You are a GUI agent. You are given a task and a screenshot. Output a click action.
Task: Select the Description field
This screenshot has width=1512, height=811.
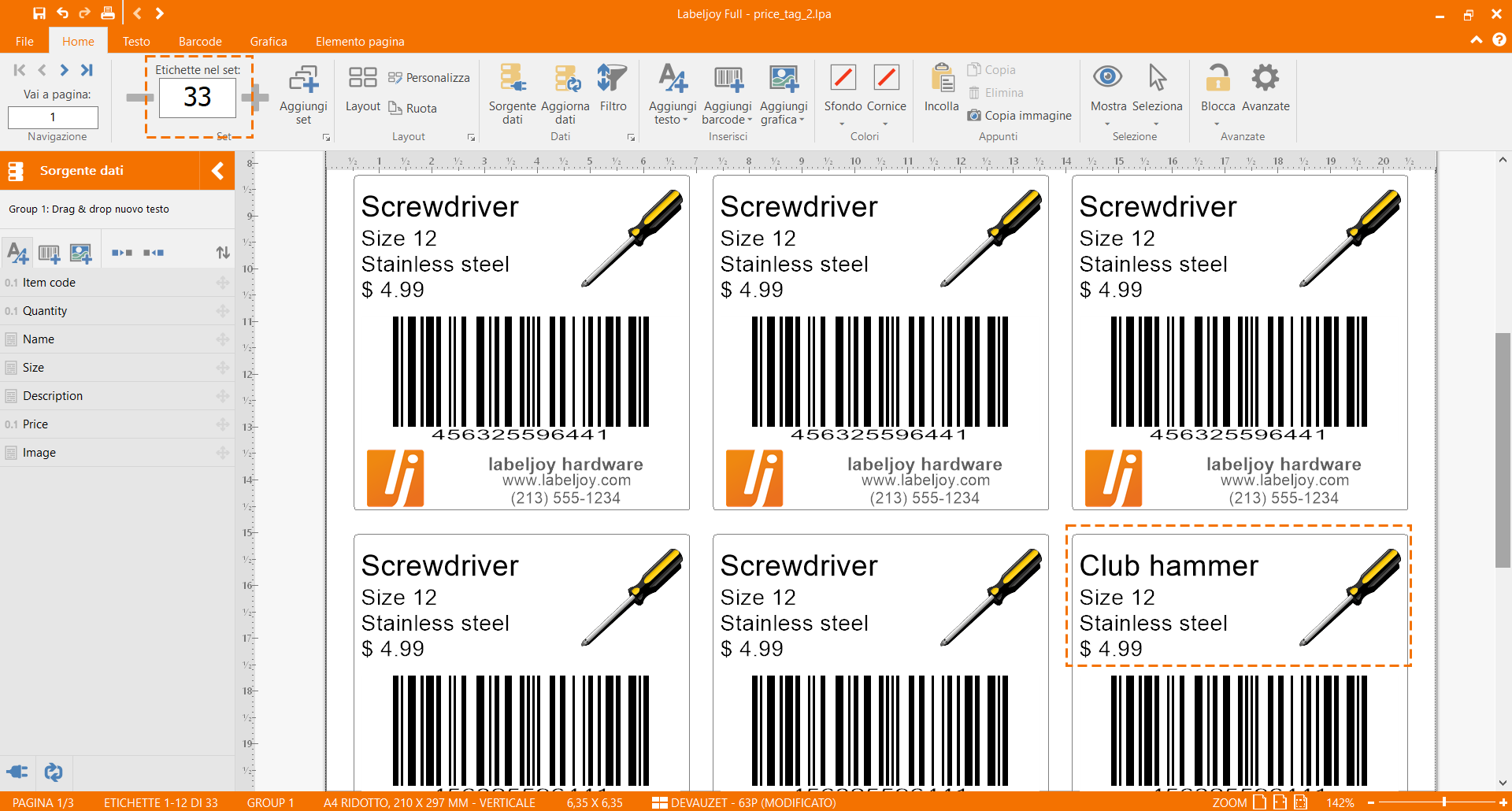point(117,396)
